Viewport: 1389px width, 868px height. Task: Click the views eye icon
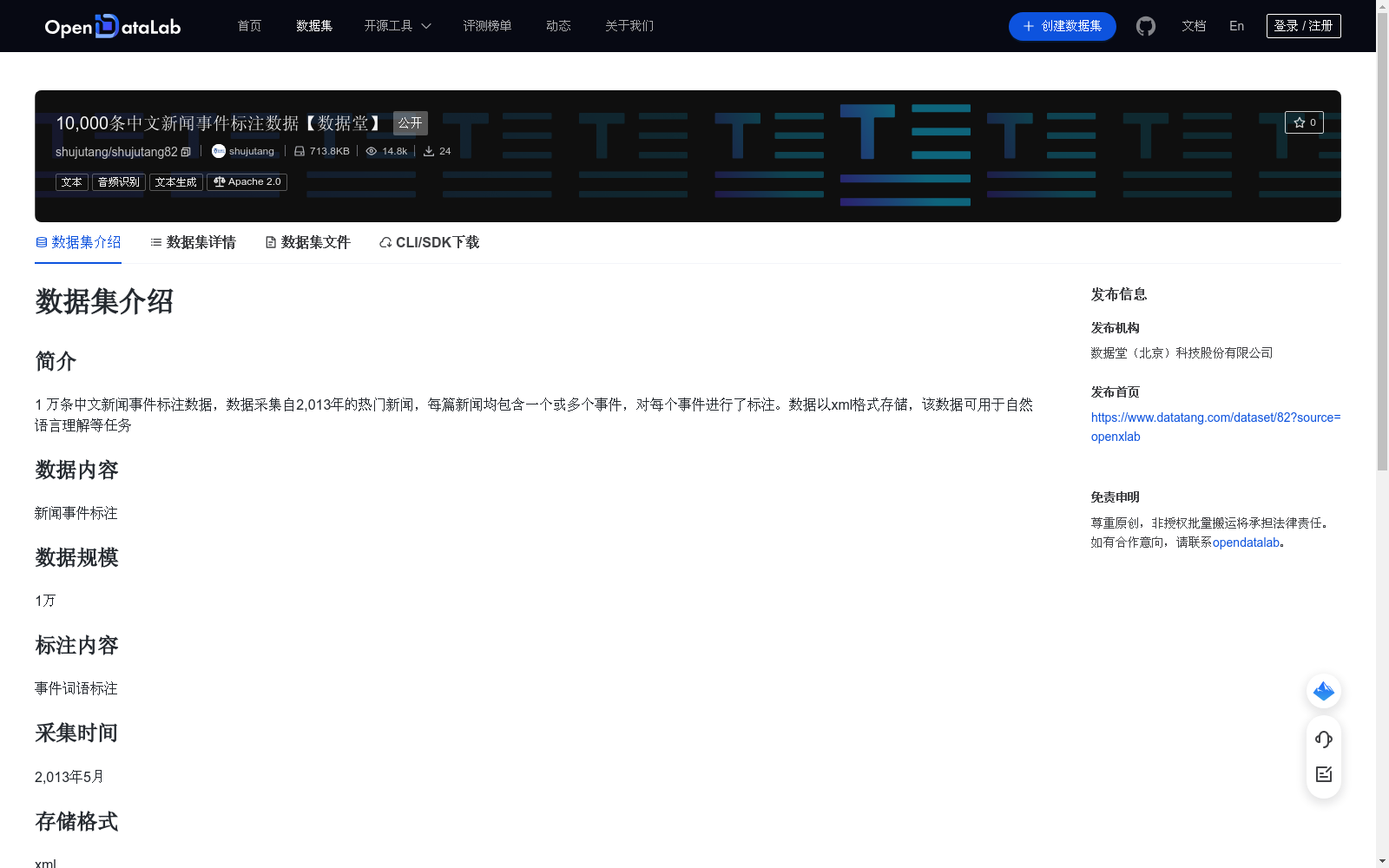pos(372,151)
